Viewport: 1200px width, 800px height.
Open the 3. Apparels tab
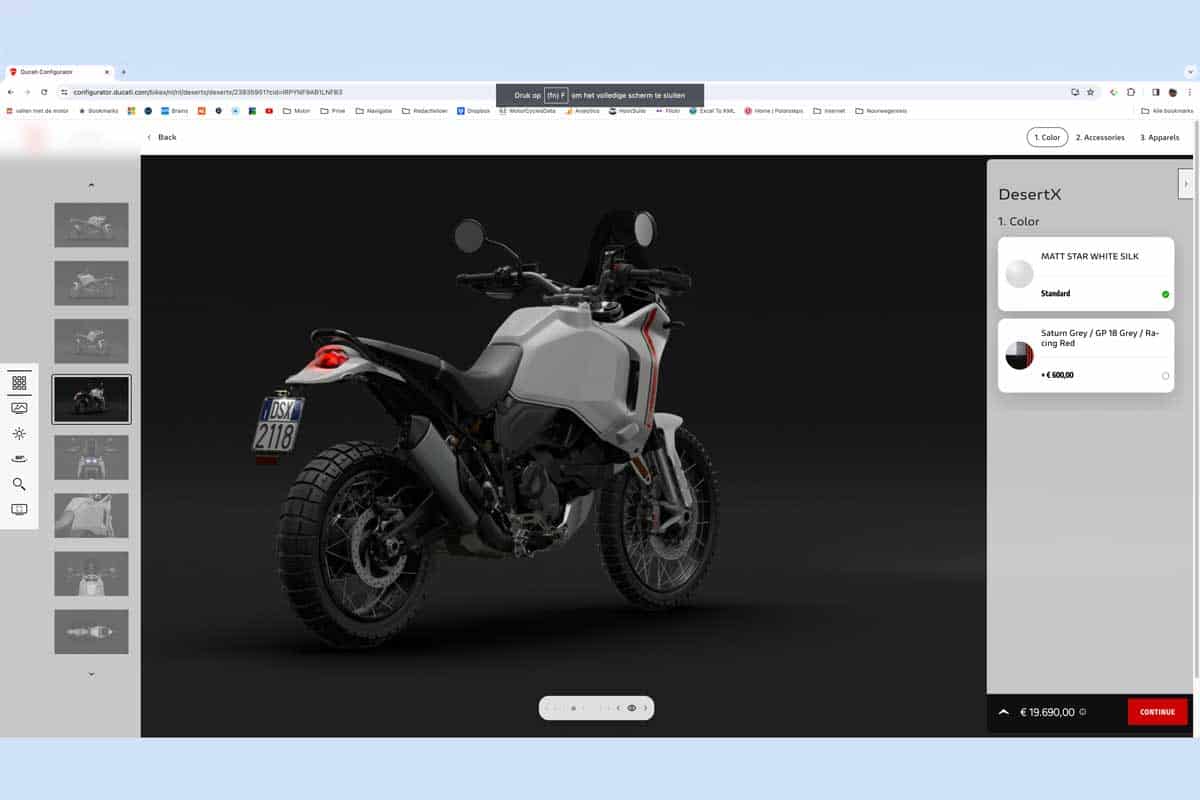click(x=1159, y=137)
